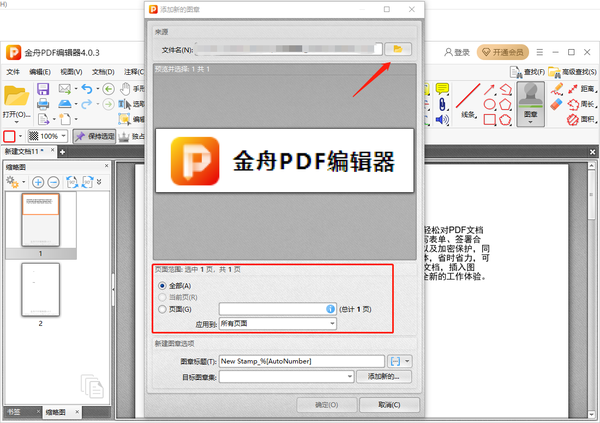Click the hamburger menu icon in title bar
Screen dimensions: 600x423
click(540, 52)
